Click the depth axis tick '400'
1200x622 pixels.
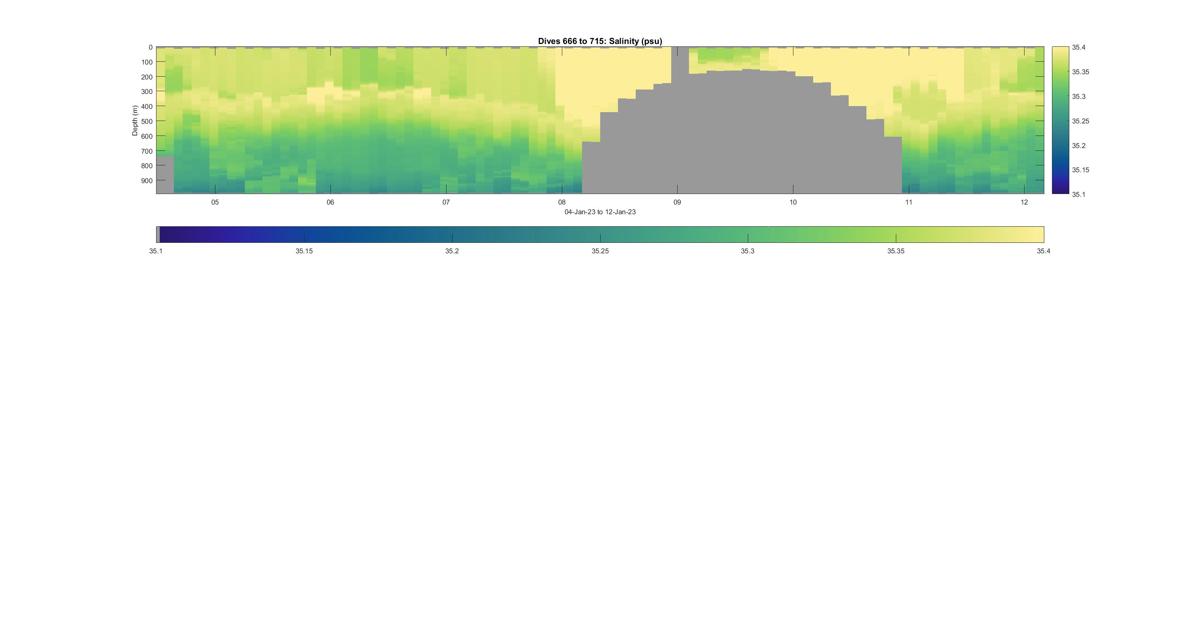(147, 107)
